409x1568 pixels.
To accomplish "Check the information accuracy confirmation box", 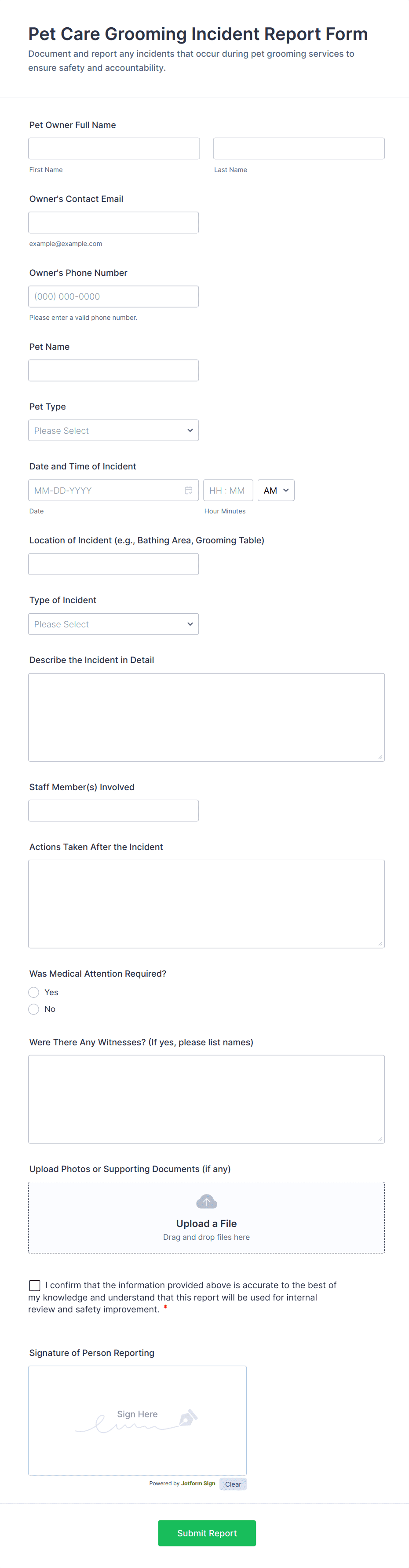I will (35, 1285).
